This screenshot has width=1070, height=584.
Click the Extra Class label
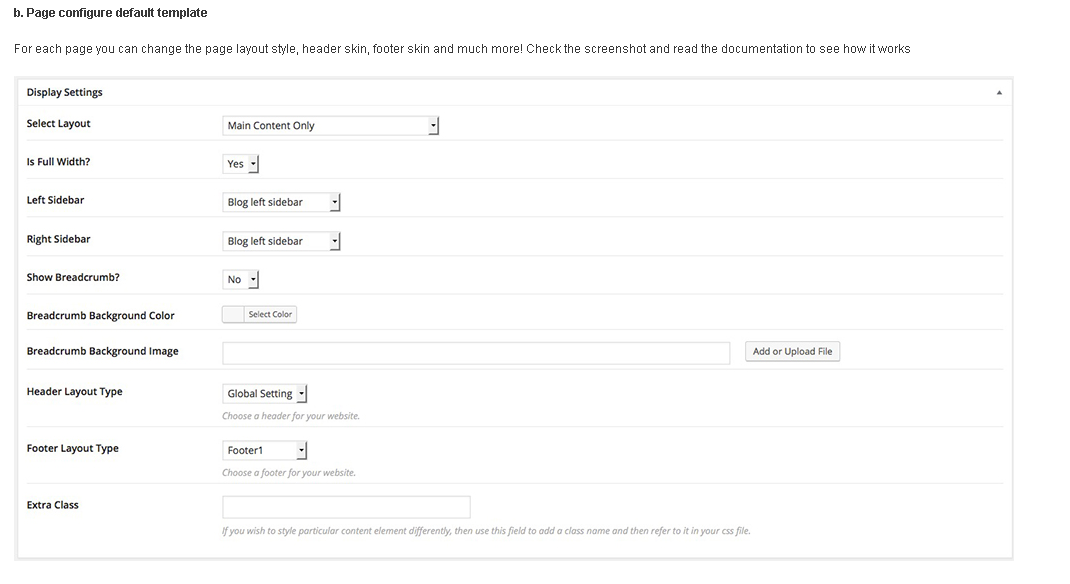point(52,505)
